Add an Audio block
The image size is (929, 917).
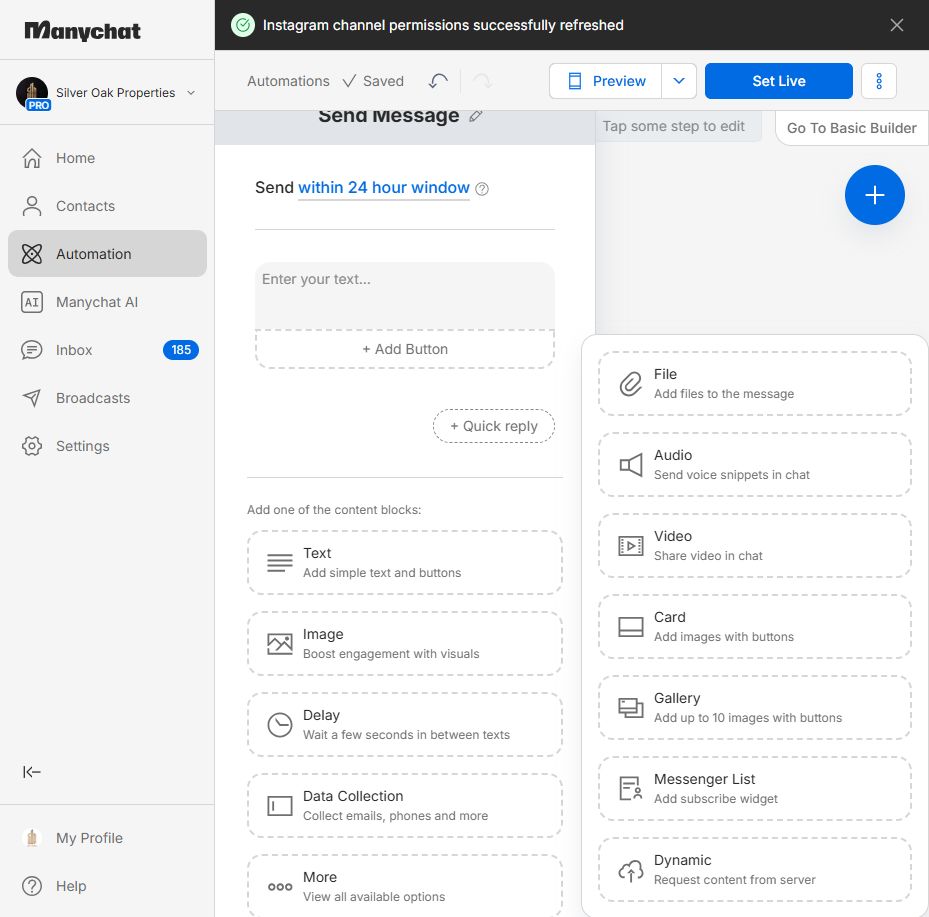755,464
